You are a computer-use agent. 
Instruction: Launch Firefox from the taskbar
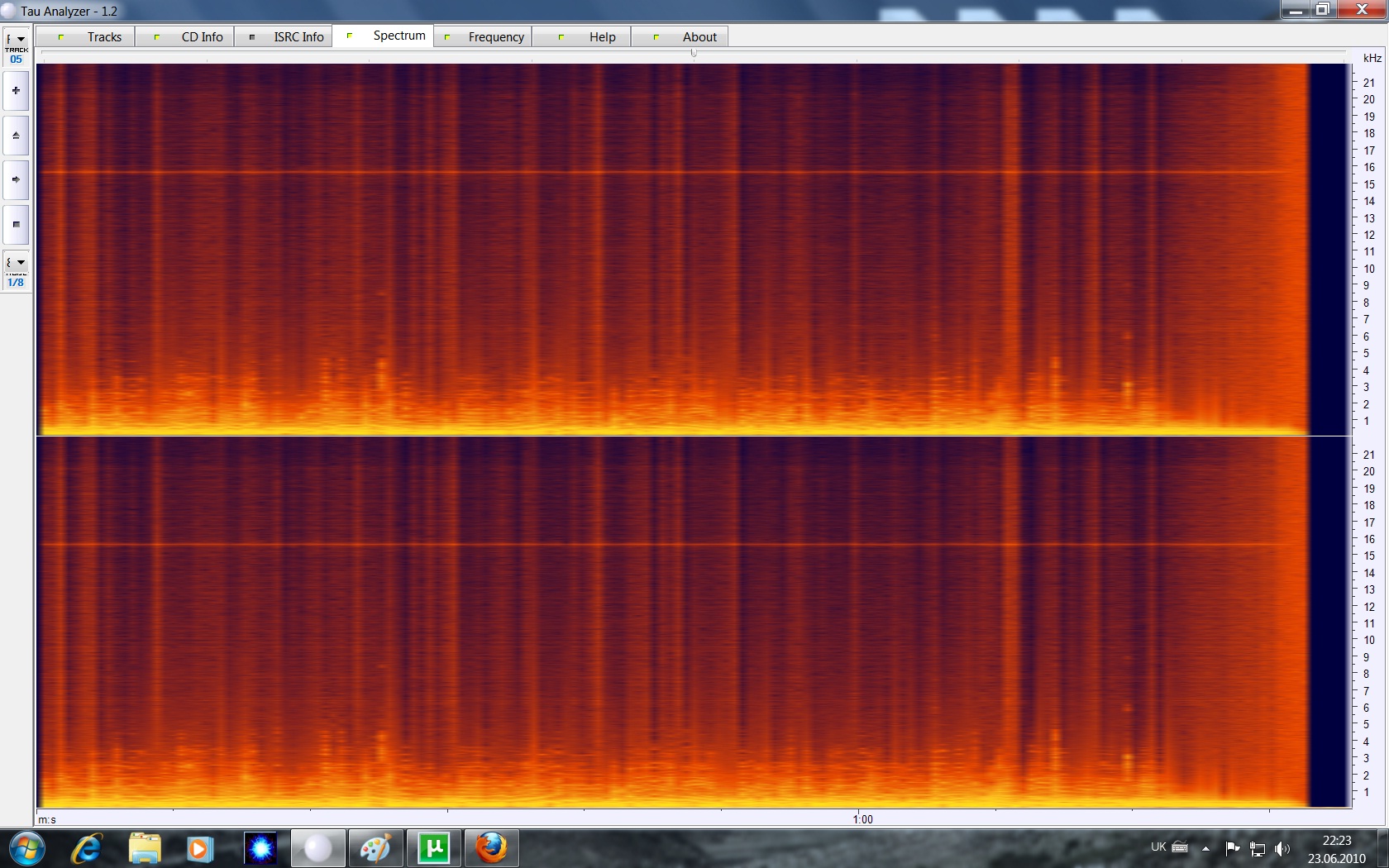(x=491, y=848)
